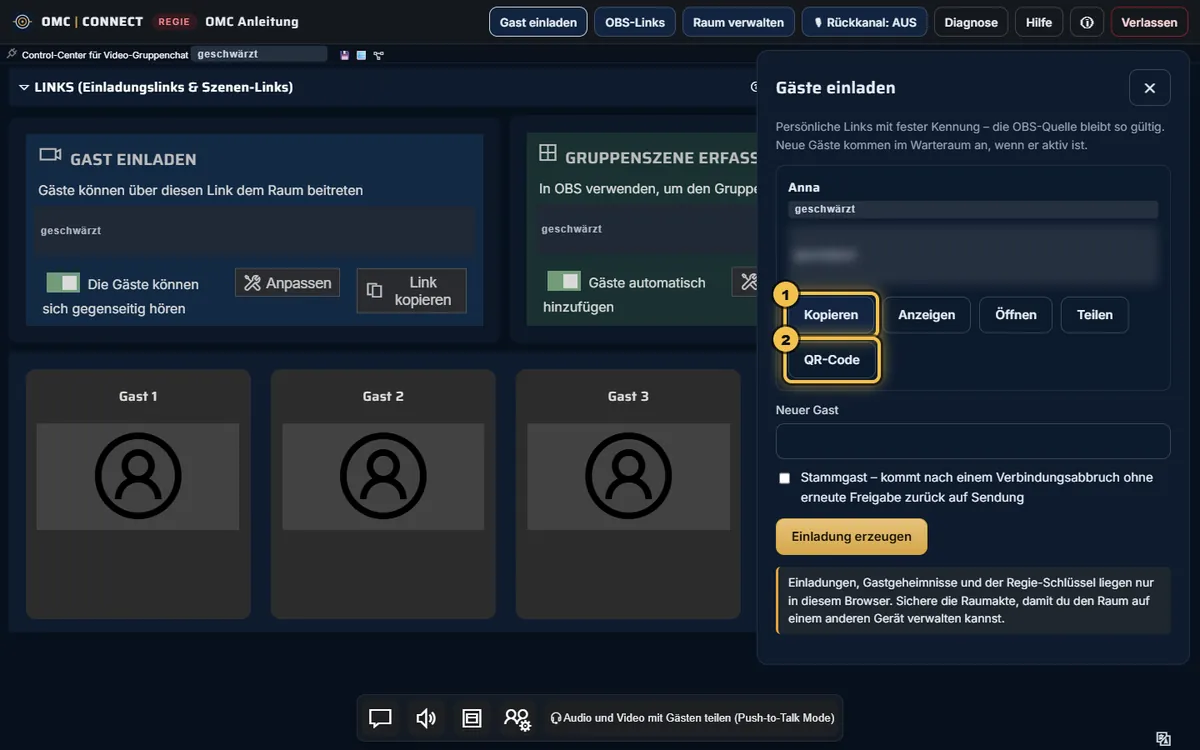Check the Stammgast checkbox
Image resolution: width=1200 pixels, height=750 pixels.
tap(785, 478)
